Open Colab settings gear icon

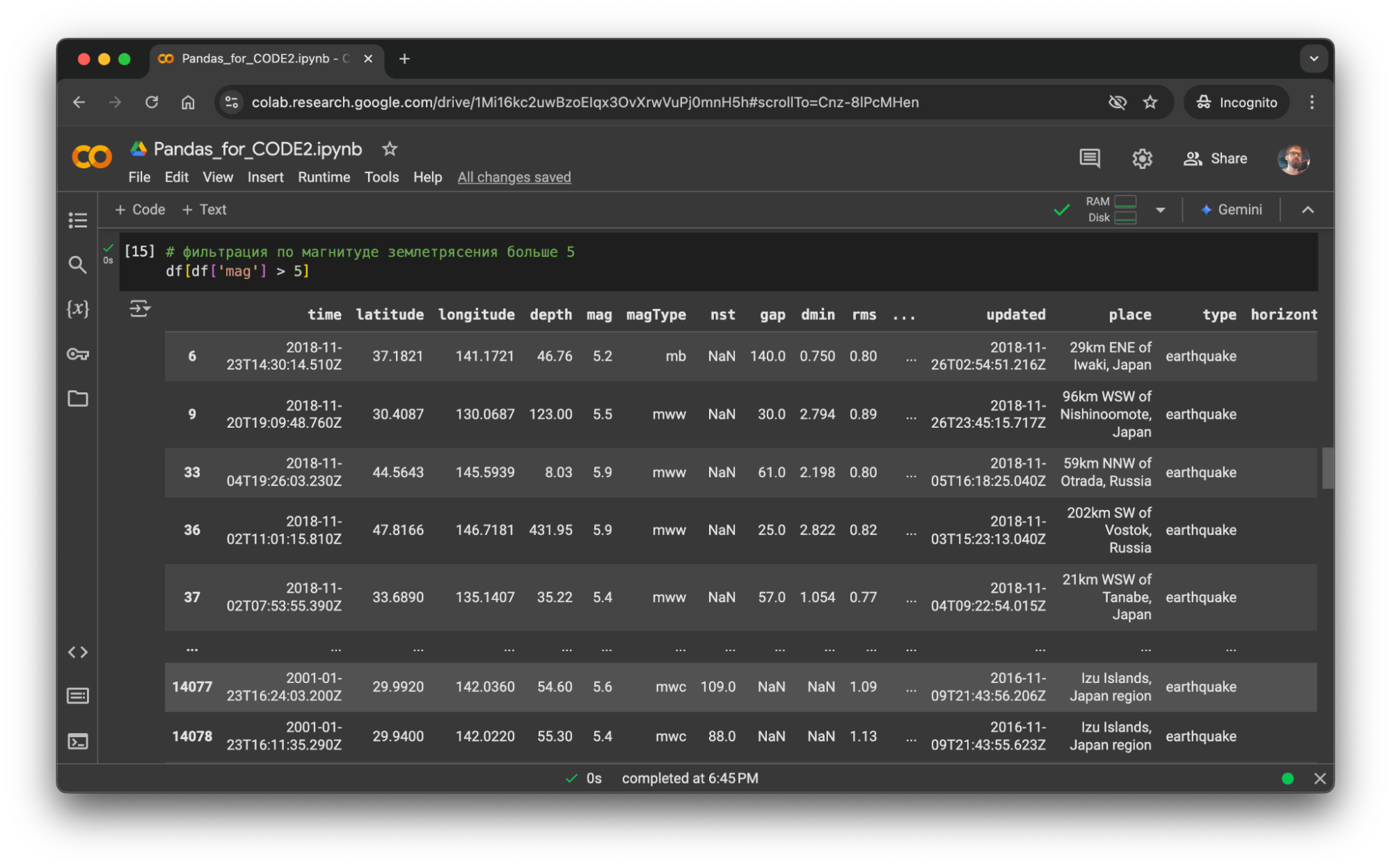click(x=1142, y=159)
